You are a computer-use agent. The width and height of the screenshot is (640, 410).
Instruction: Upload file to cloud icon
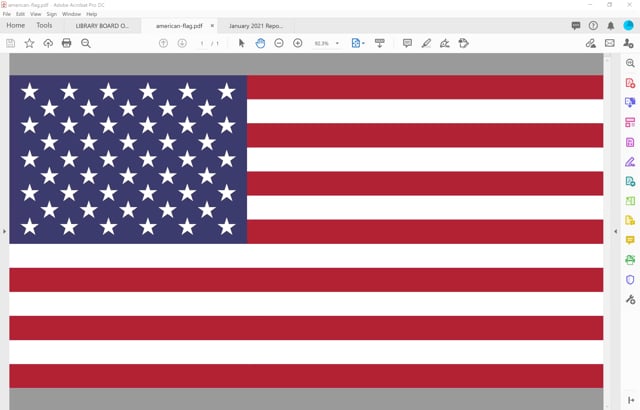tap(48, 43)
